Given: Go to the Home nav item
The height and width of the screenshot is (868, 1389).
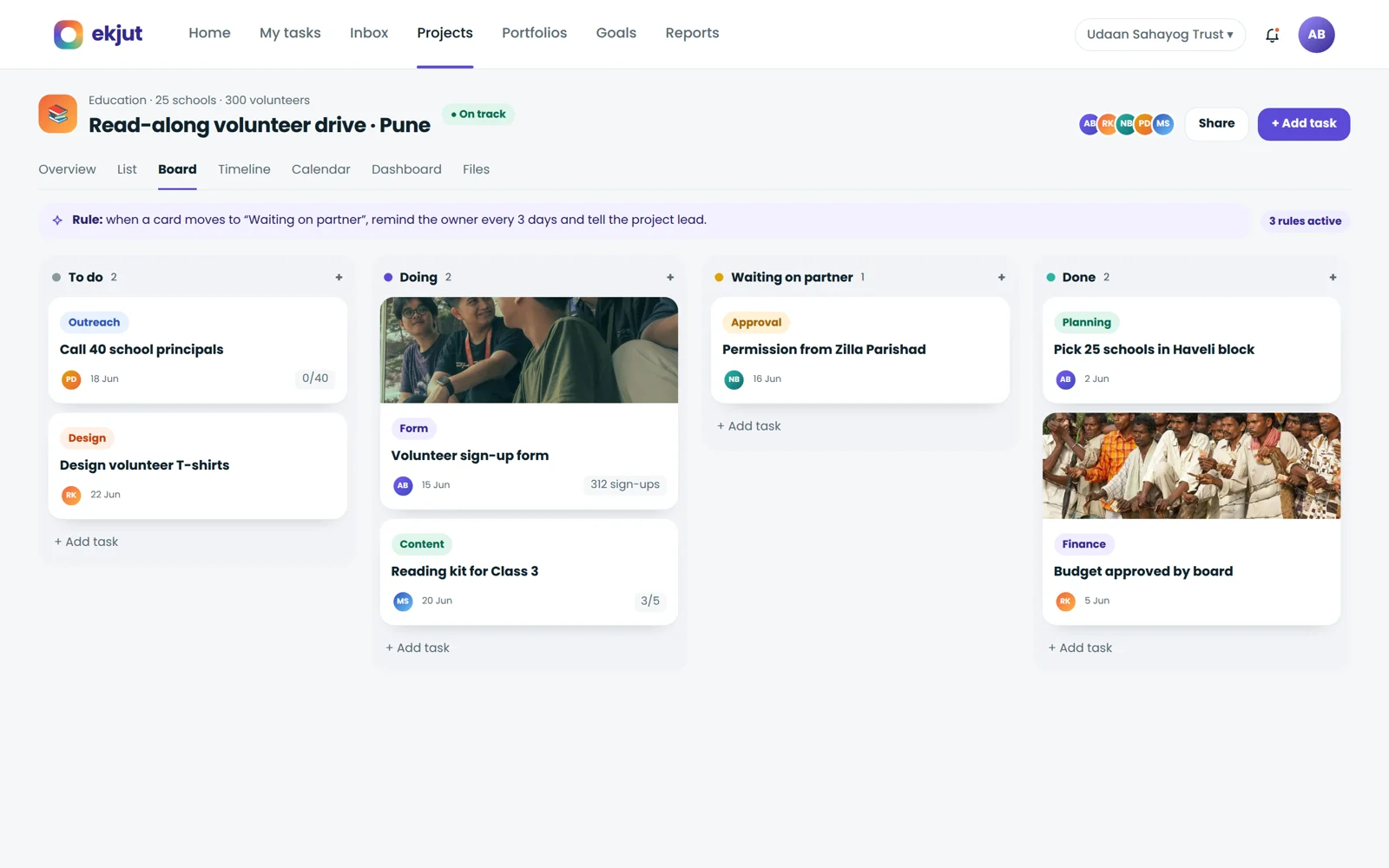Looking at the screenshot, I should pos(209,33).
